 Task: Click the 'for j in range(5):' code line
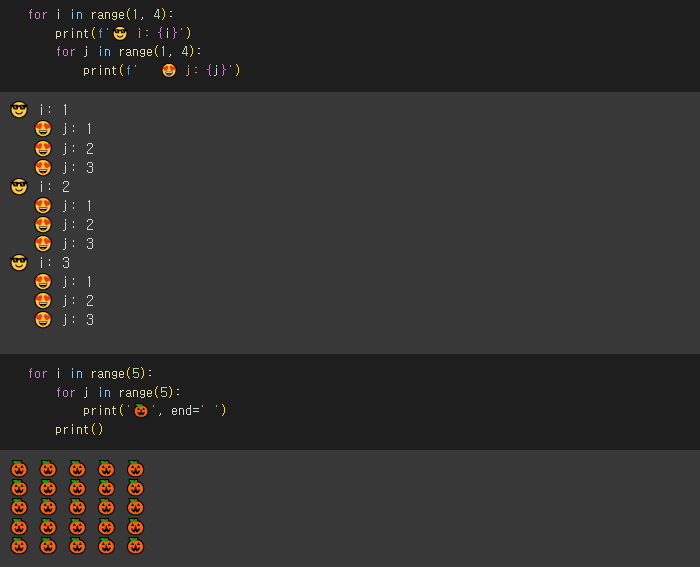click(118, 392)
